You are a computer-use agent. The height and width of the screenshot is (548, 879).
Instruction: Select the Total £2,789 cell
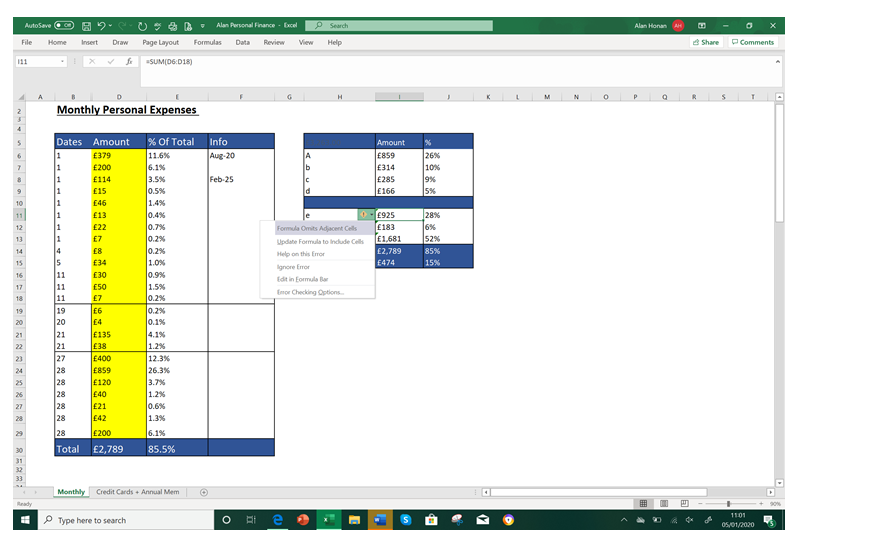coord(118,449)
